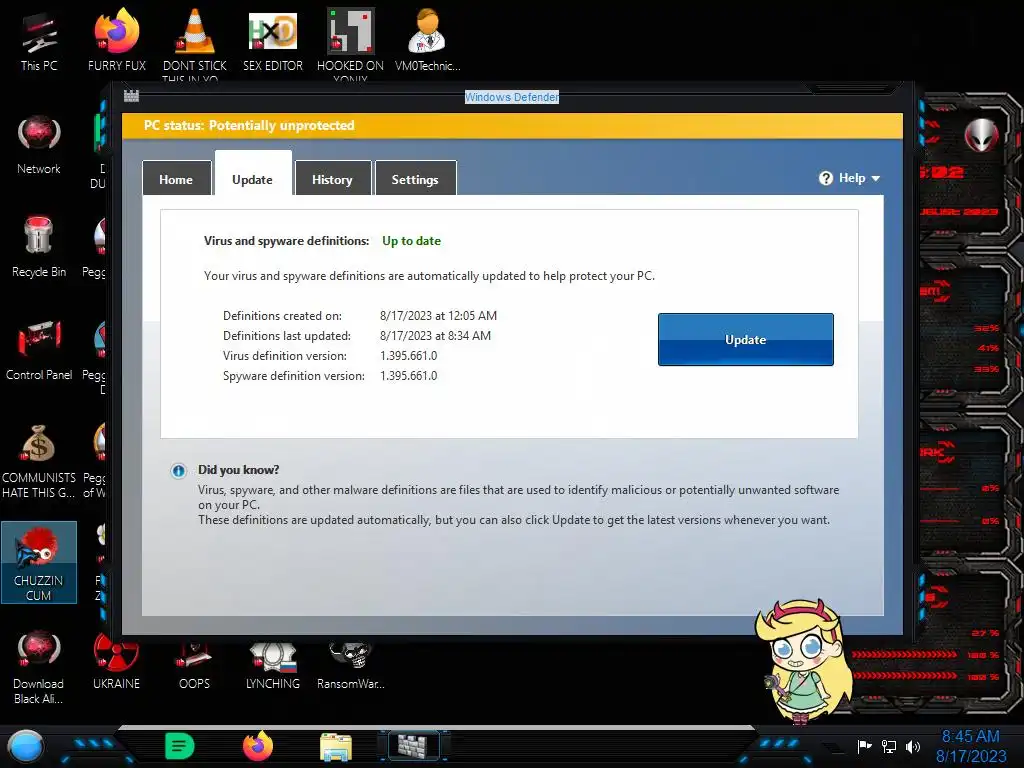Click the Windows Defender taskbar button

click(x=413, y=745)
